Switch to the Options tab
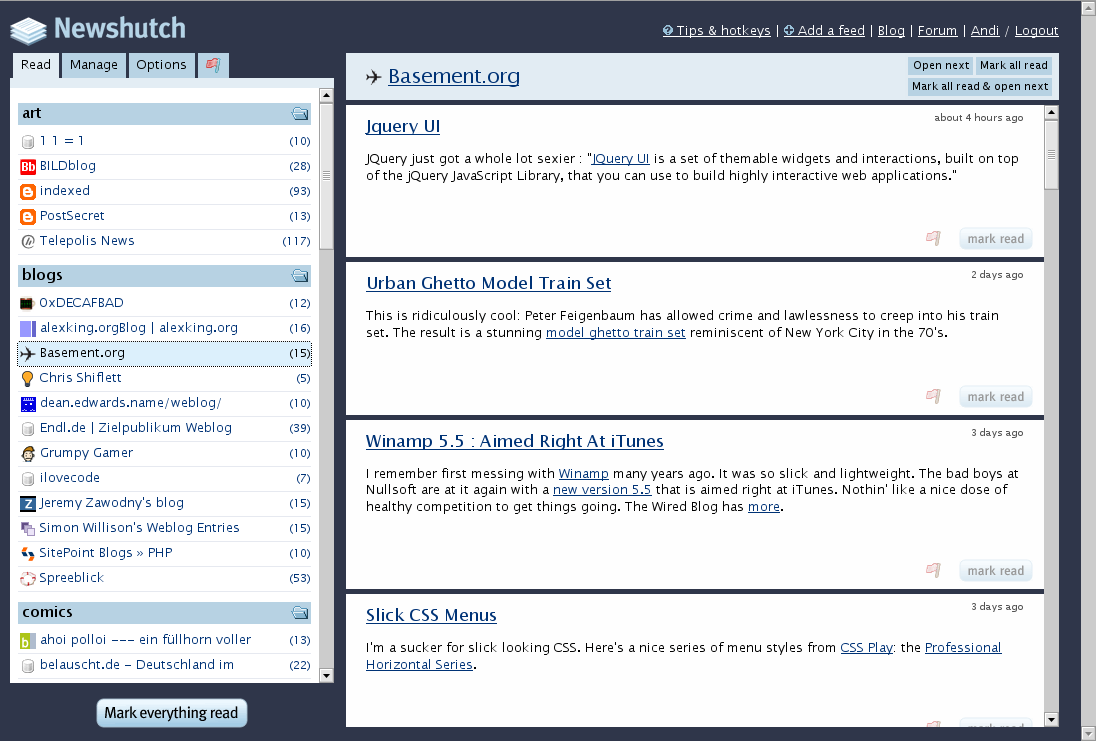Image resolution: width=1096 pixels, height=741 pixels. pos(161,65)
